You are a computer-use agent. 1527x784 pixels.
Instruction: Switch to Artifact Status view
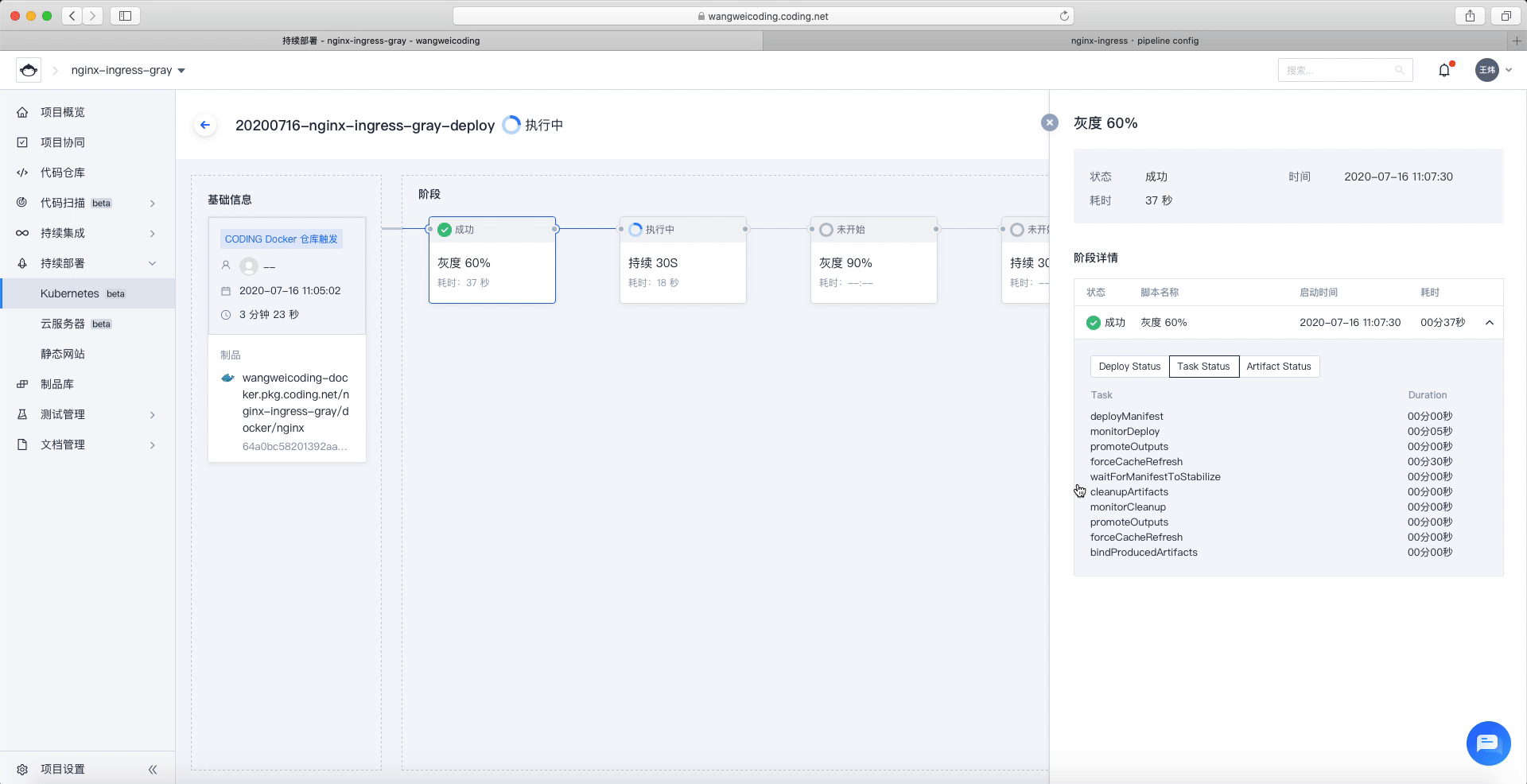pyautogui.click(x=1279, y=367)
